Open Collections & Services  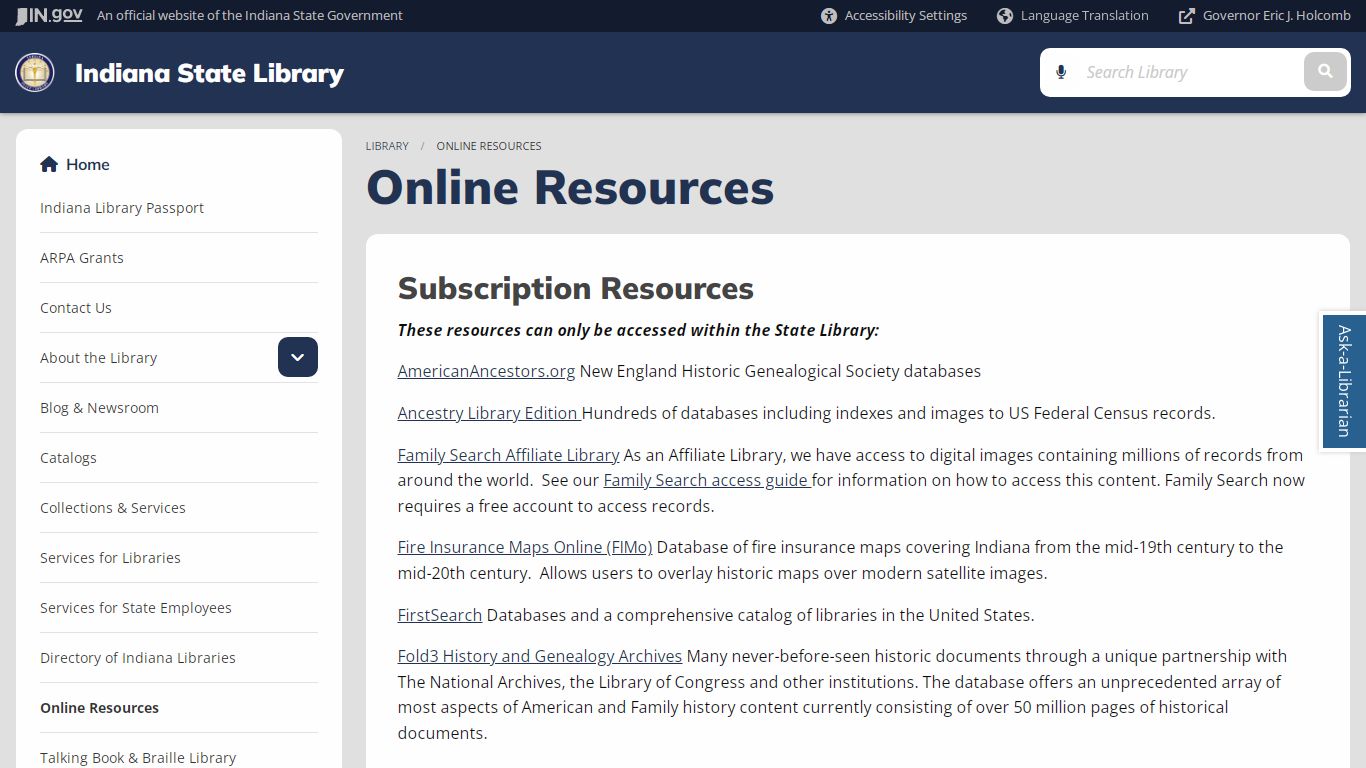[113, 508]
